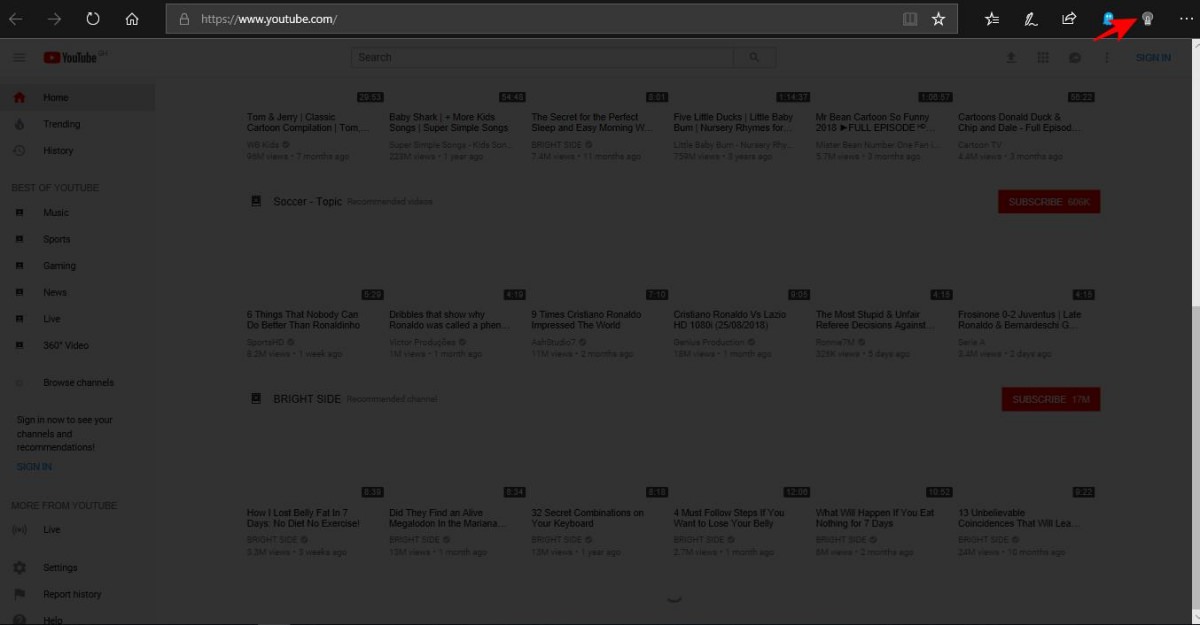This screenshot has height=625, width=1200.
Task: Open Frosinone 0-2 Juventus video
Action: click(x=1019, y=320)
